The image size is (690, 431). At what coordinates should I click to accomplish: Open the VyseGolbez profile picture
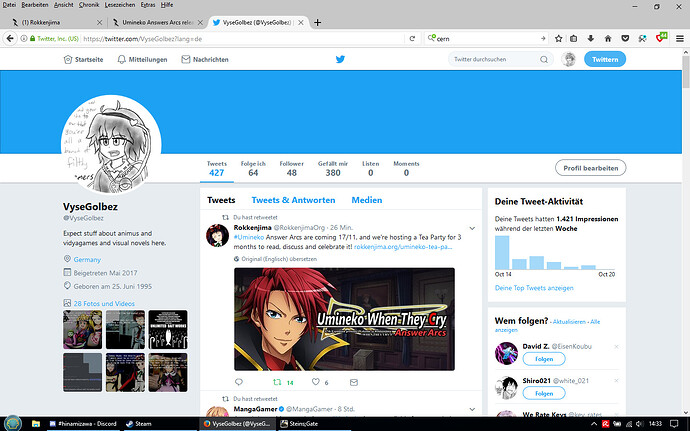click(111, 145)
